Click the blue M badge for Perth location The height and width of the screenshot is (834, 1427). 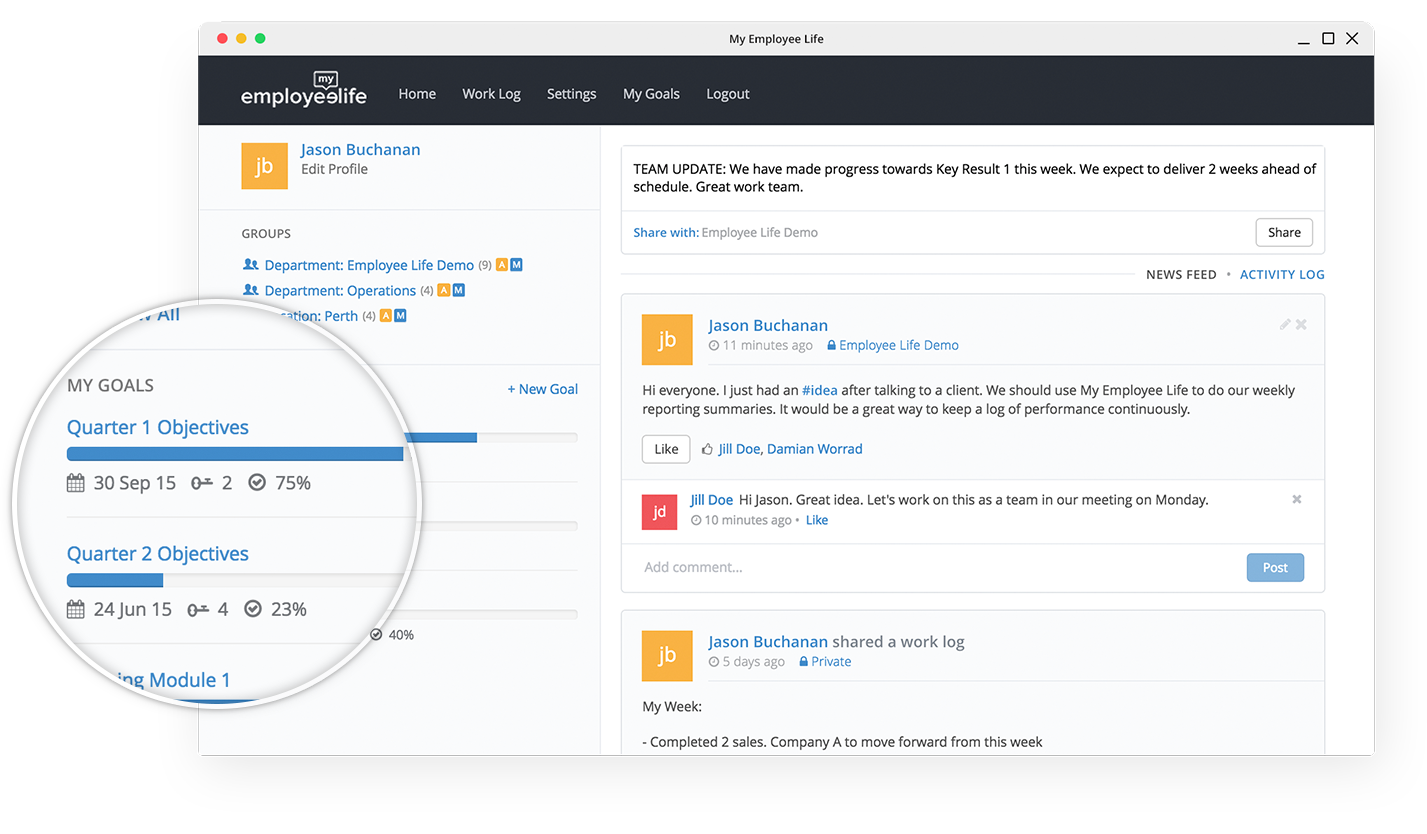click(400, 316)
